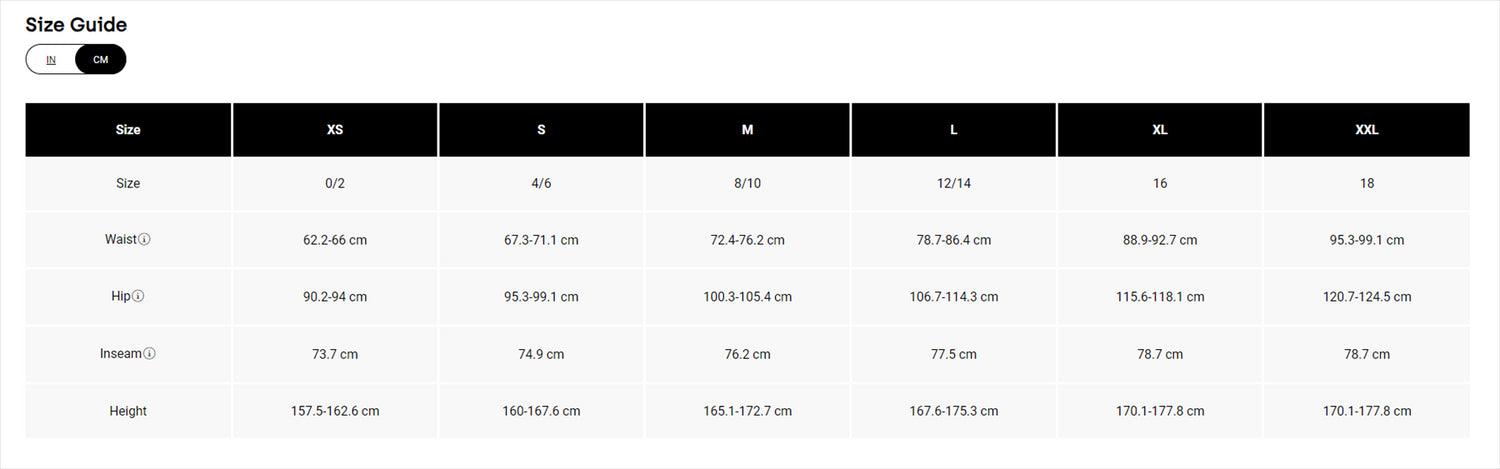Click the XXL column header
Image resolution: width=1500 pixels, height=469 pixels.
click(x=1367, y=130)
